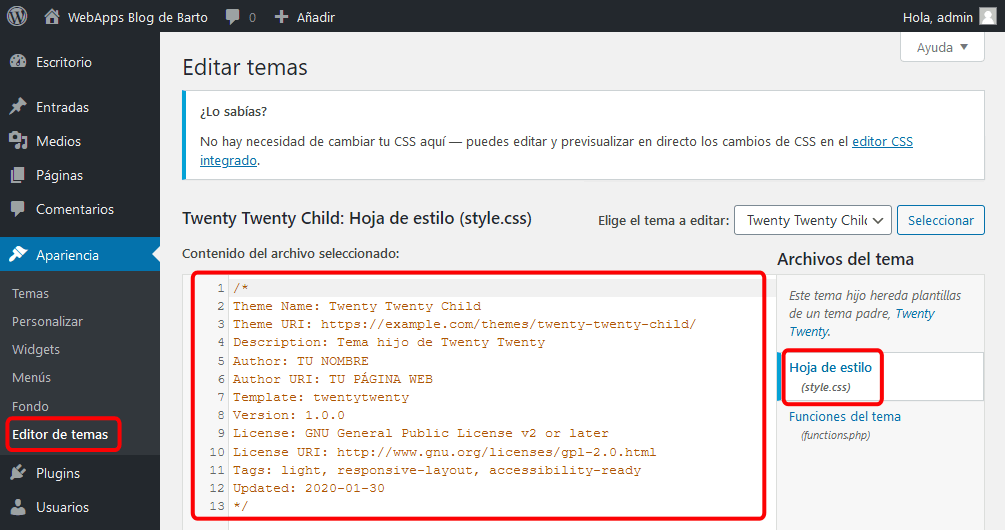The width and height of the screenshot is (1005, 530).
Task: Go to the Widgets submenu
Action: [x=36, y=349]
